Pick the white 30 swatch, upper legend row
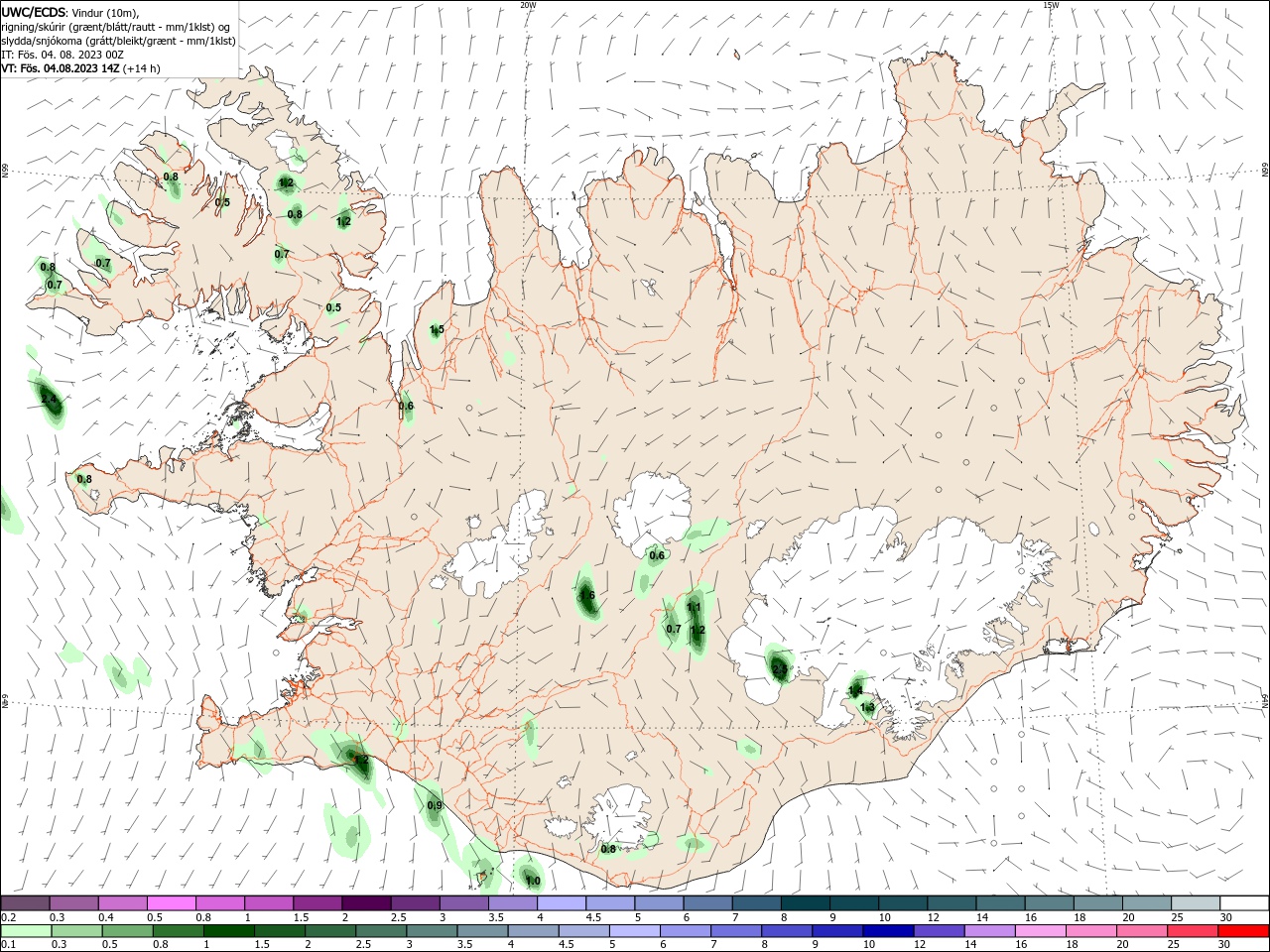Viewport: 1270px width, 952px height. point(1244,902)
